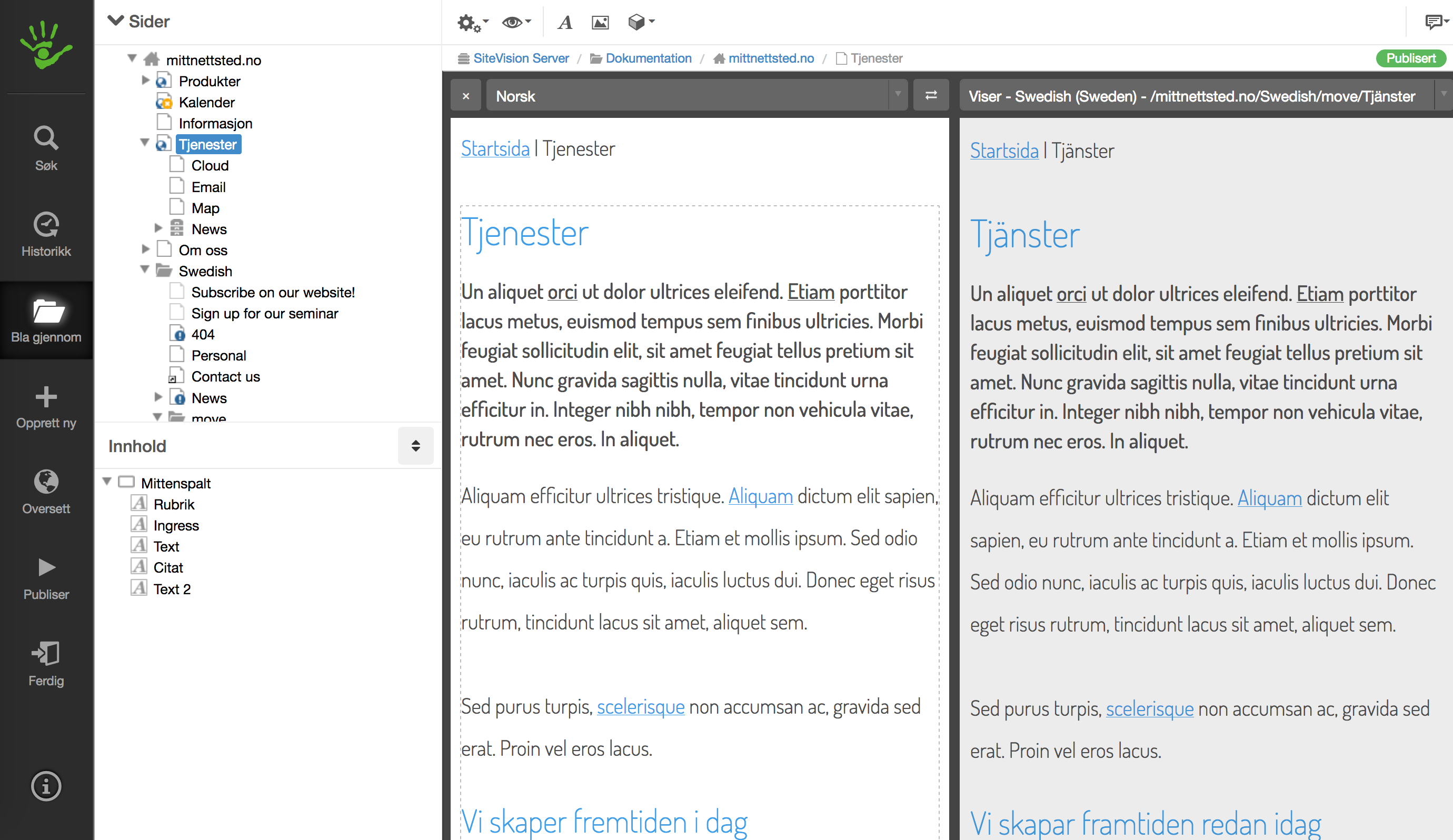Click the Swedish folder icon in tree

pos(164,271)
